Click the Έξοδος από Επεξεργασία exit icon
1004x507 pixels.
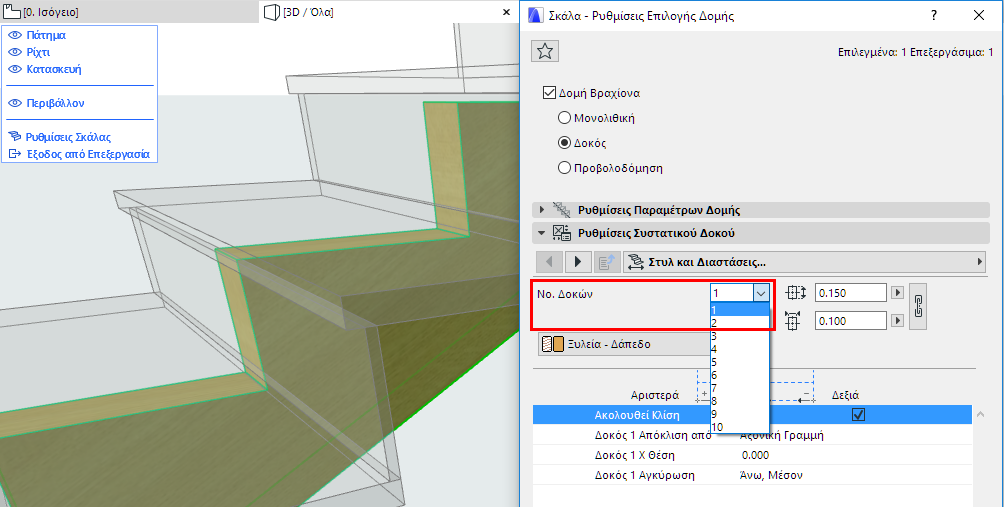[x=15, y=154]
